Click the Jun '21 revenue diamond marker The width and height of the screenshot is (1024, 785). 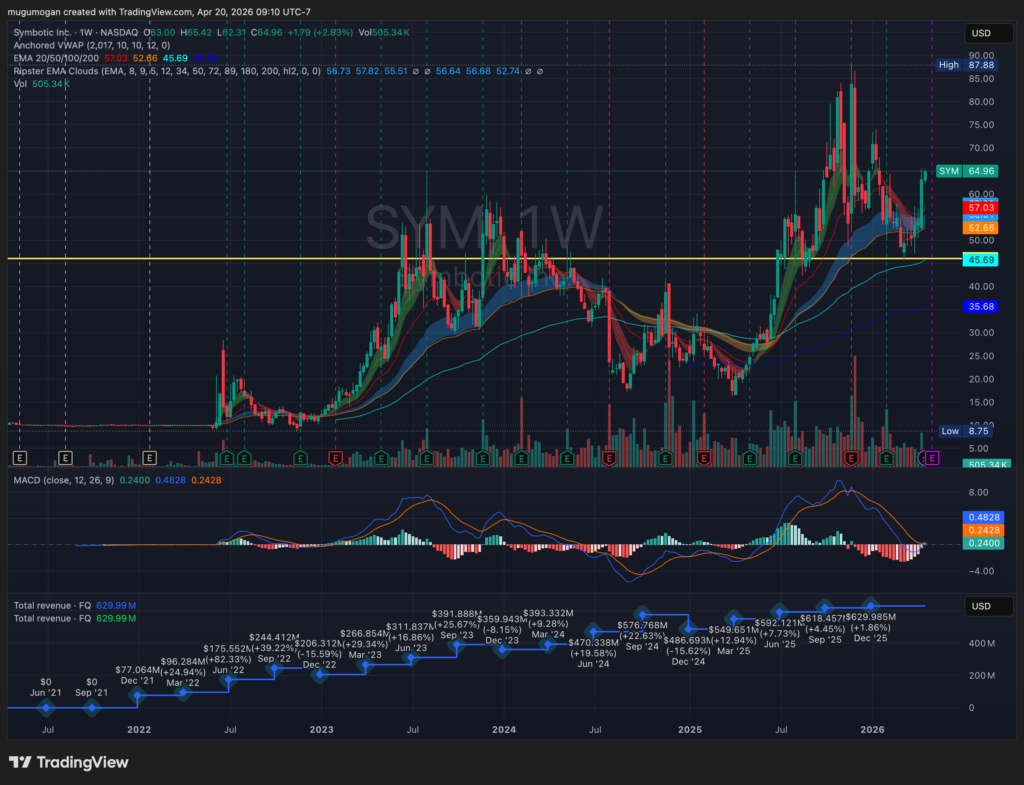point(46,707)
